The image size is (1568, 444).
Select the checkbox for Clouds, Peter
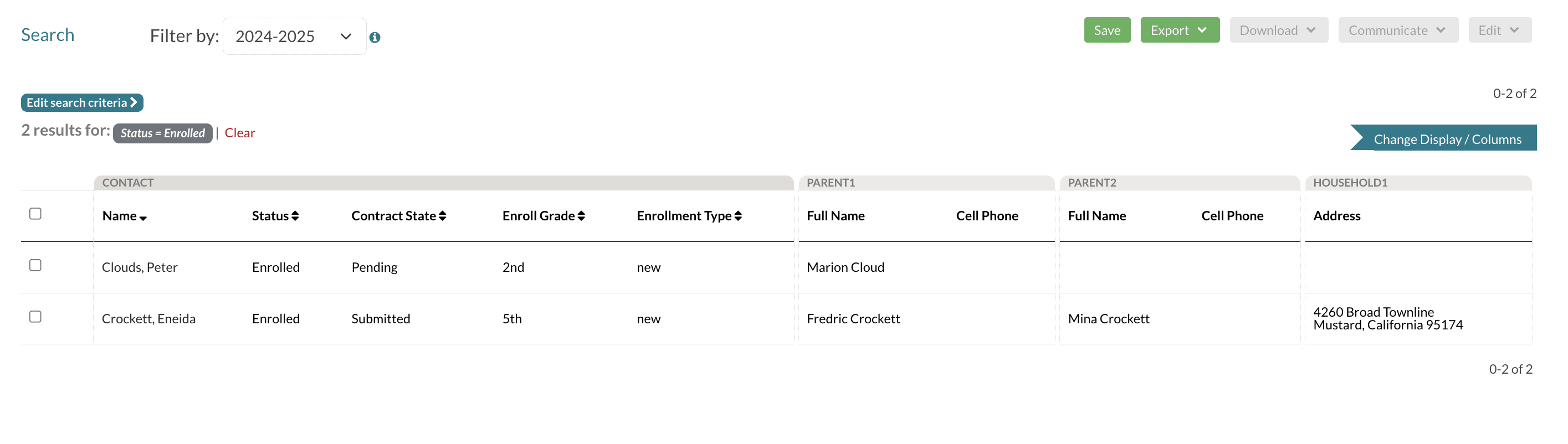click(x=35, y=265)
